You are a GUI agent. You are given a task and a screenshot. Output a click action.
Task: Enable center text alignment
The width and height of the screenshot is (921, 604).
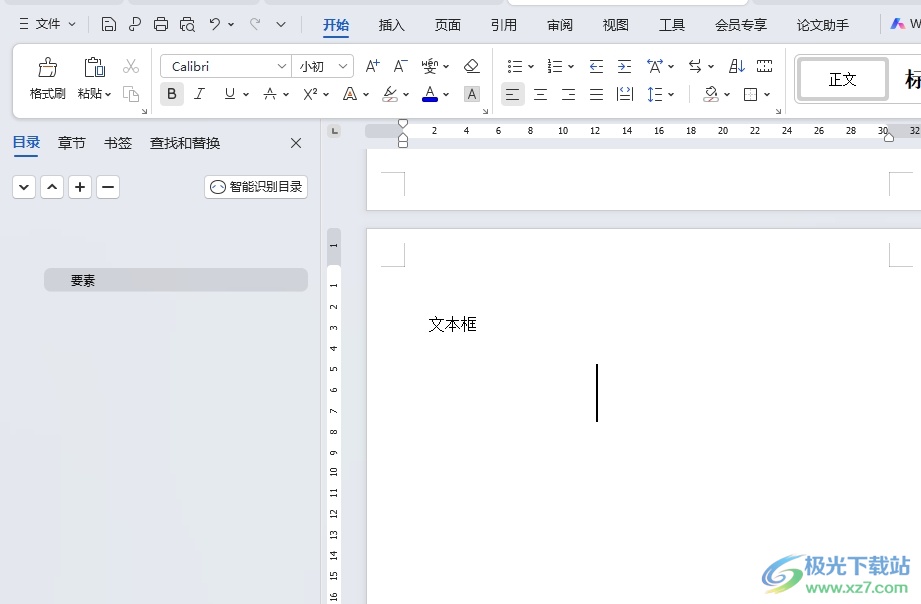click(x=540, y=94)
